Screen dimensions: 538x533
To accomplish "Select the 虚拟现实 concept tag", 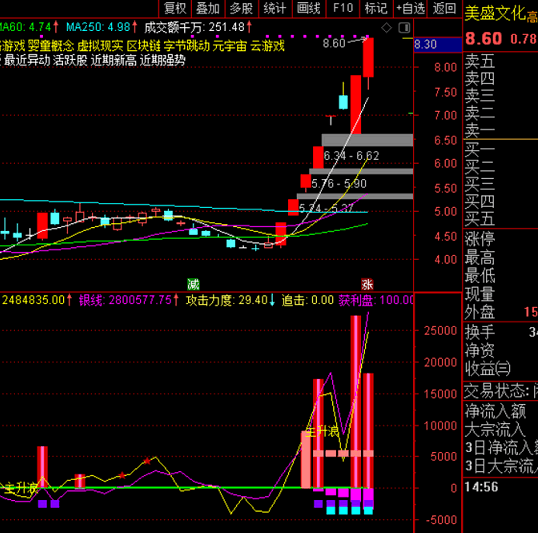I will click(100, 46).
